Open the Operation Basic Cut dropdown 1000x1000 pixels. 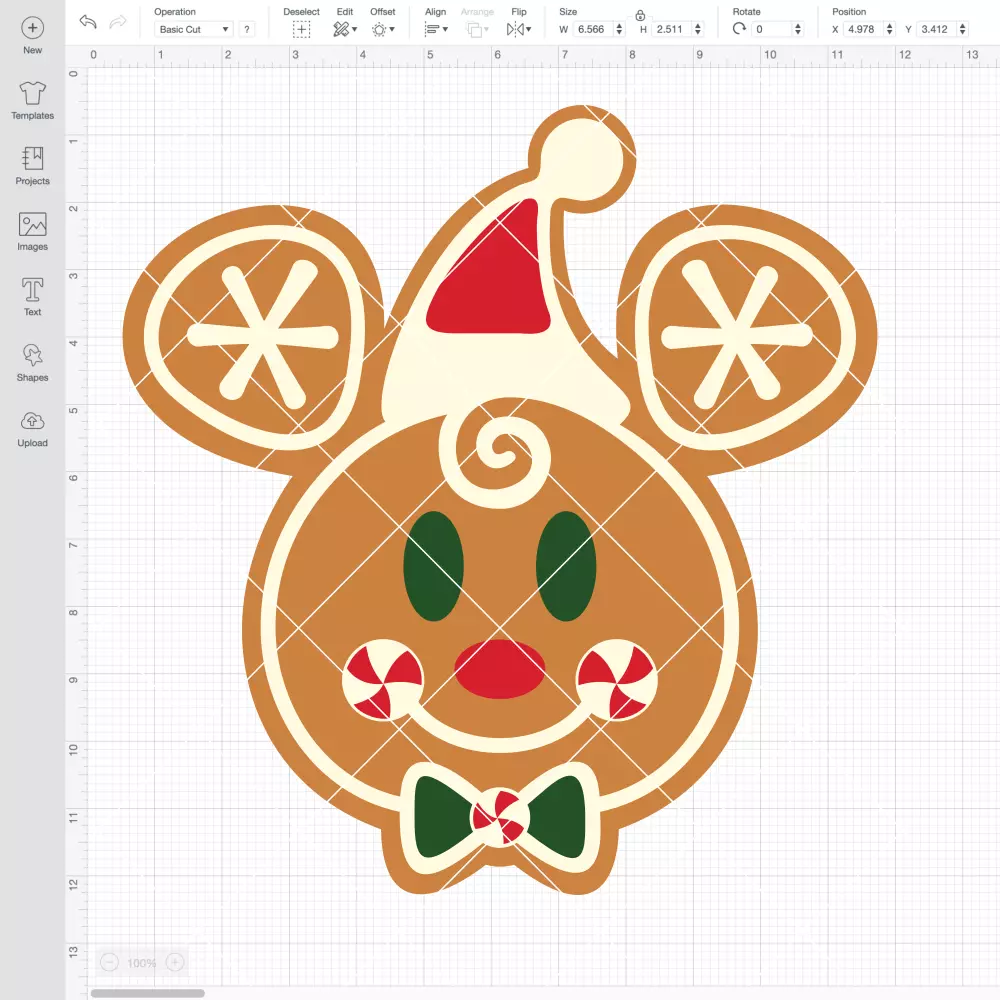click(x=194, y=29)
